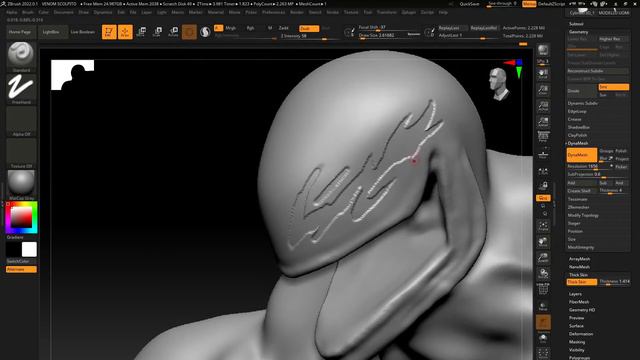640x360 pixels.
Task: Click the Frame mesh icon
Action: click(x=543, y=227)
